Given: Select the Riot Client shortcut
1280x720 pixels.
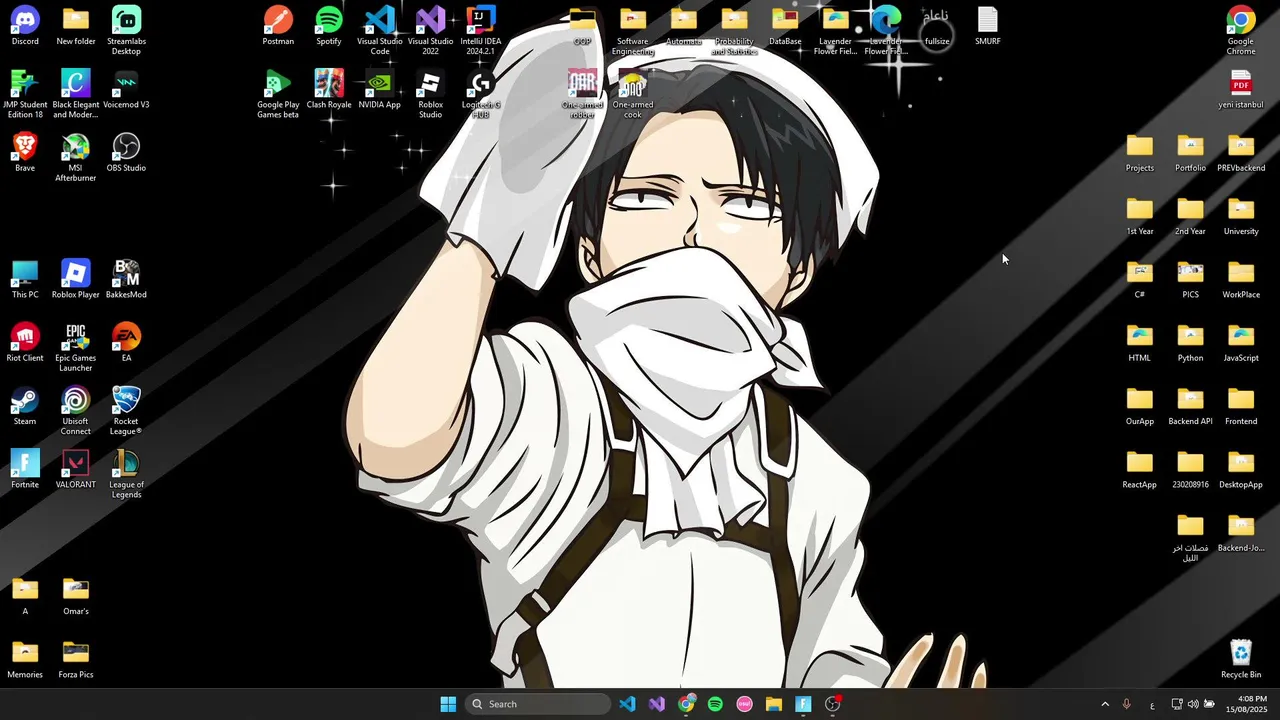Looking at the screenshot, I should [x=25, y=342].
